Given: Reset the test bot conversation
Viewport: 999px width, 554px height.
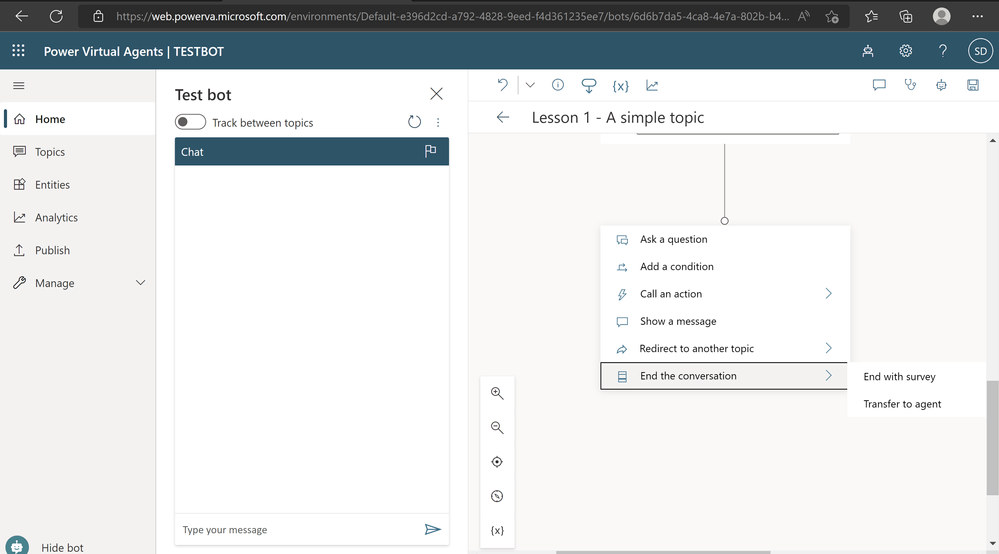Looking at the screenshot, I should pos(414,122).
